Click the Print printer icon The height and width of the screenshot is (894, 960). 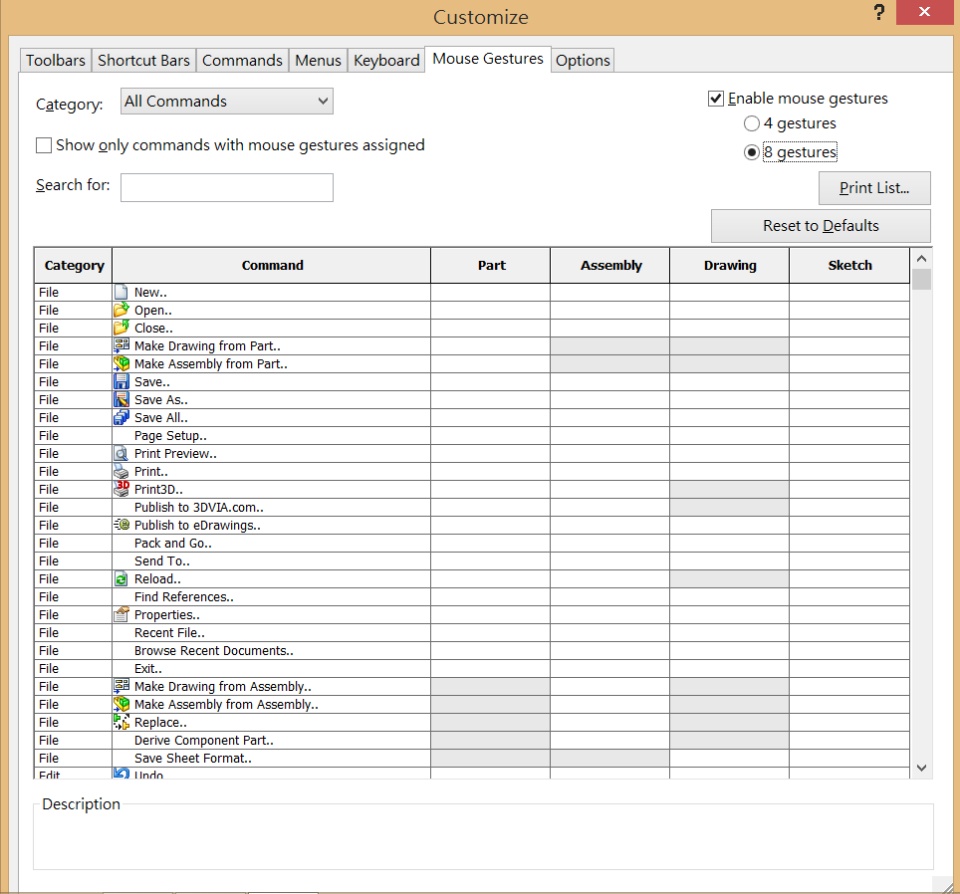click(x=121, y=471)
